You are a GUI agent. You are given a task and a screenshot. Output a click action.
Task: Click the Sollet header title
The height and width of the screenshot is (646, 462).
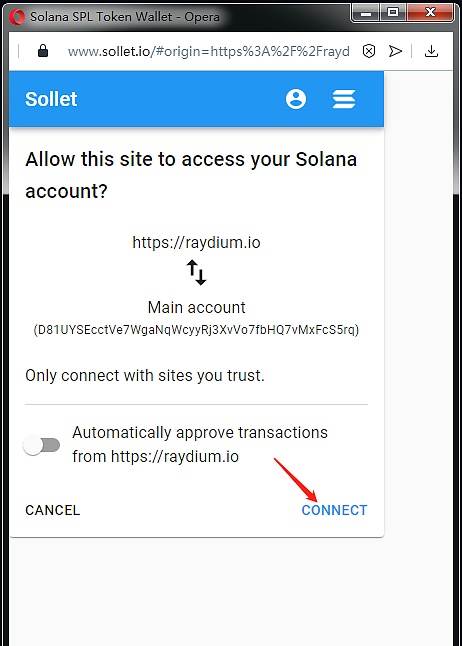[x=51, y=99]
